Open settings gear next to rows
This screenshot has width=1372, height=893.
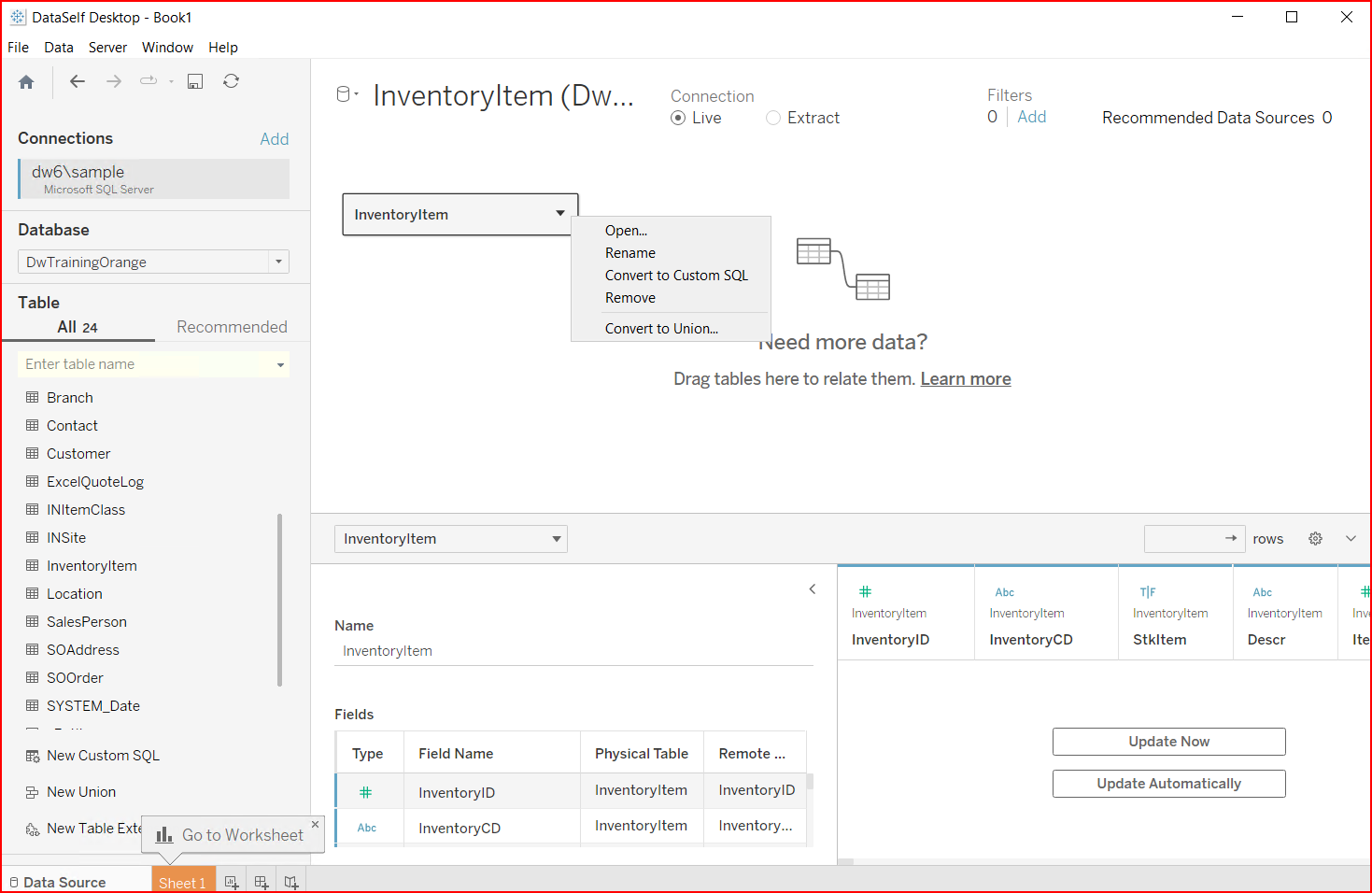click(1315, 539)
